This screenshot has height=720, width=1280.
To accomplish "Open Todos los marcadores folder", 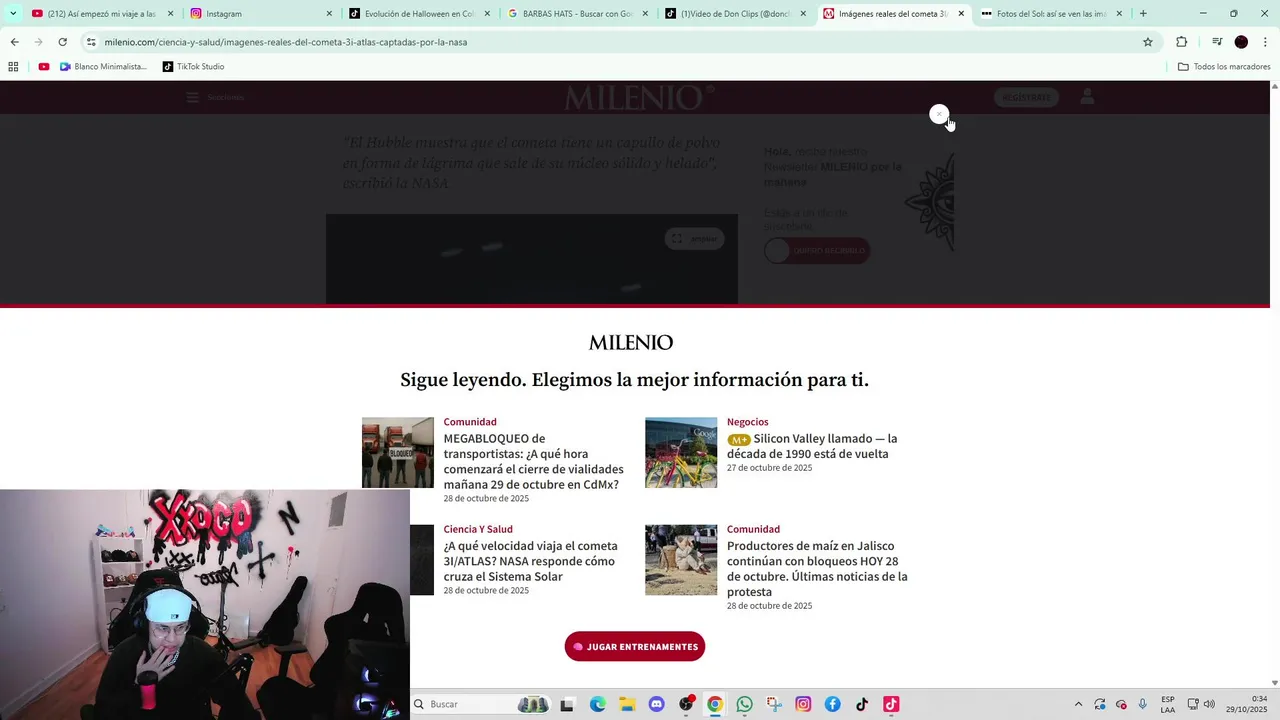I will (x=1224, y=67).
